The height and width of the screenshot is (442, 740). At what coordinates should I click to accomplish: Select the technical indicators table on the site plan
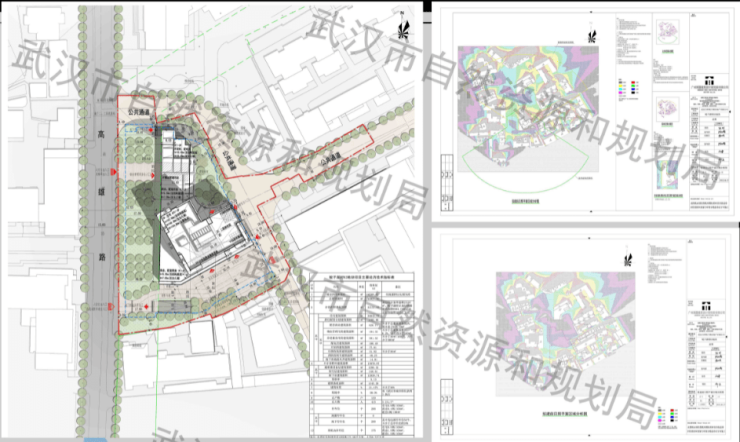pos(362,355)
